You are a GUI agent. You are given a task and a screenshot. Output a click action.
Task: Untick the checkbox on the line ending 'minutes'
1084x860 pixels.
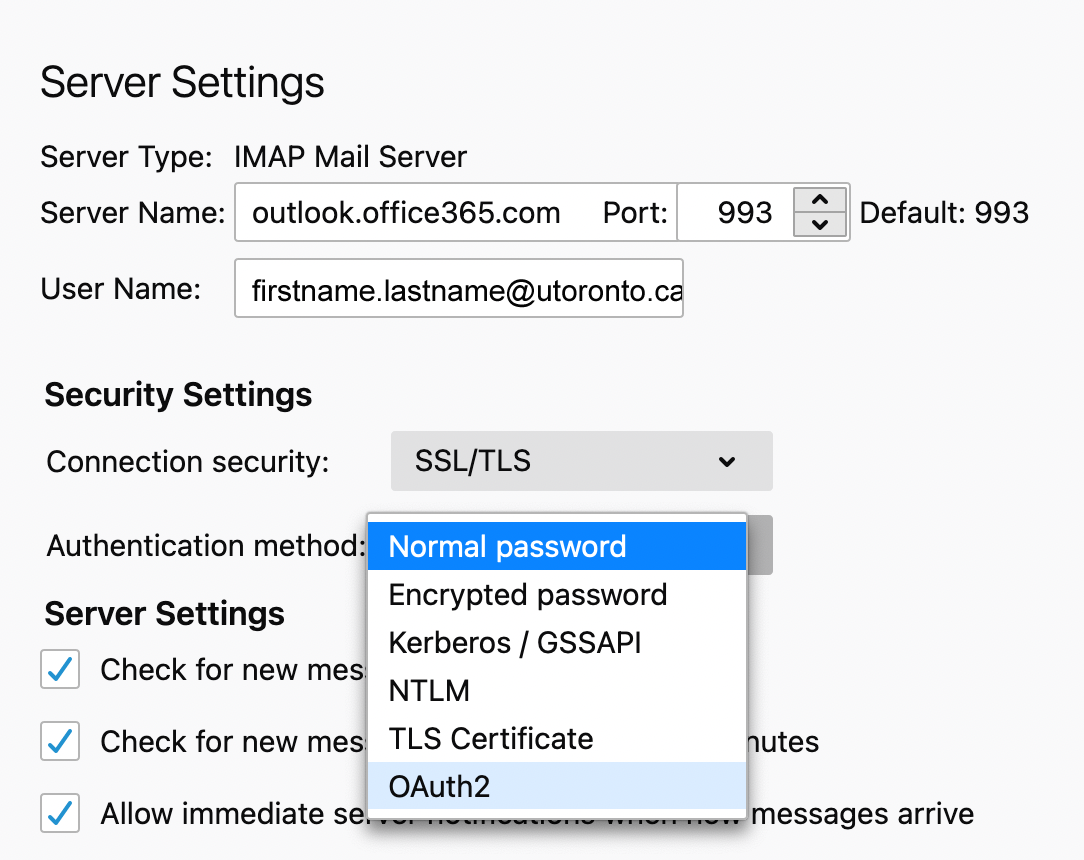(60, 742)
